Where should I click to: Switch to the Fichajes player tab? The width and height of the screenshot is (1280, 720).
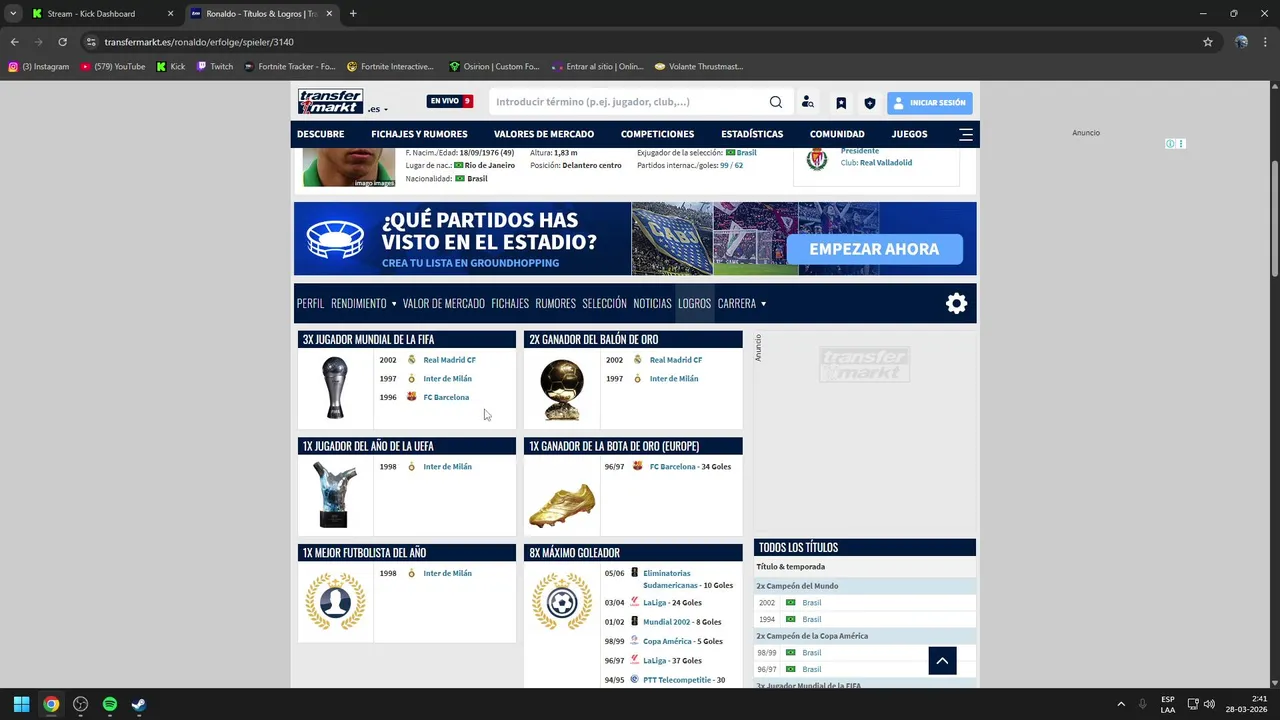(x=510, y=303)
